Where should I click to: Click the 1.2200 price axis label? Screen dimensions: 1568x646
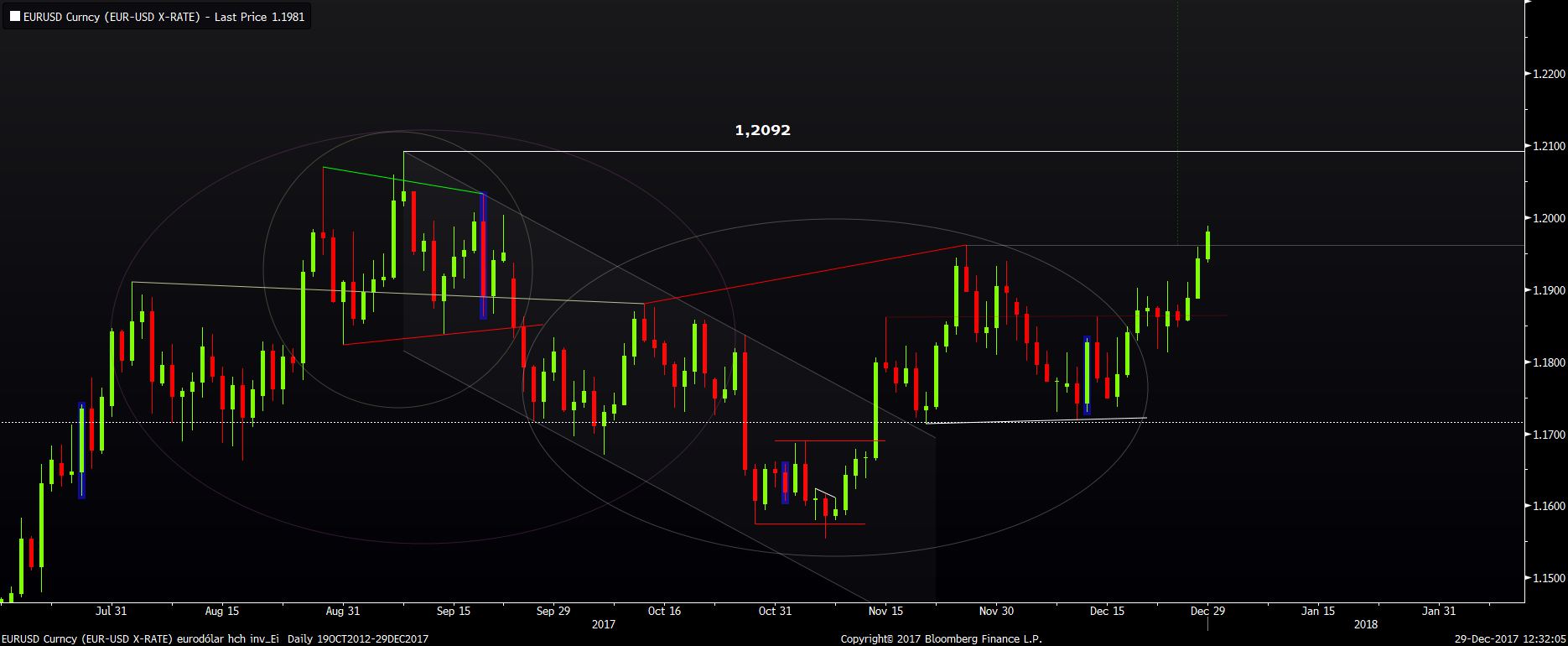pos(1549,74)
